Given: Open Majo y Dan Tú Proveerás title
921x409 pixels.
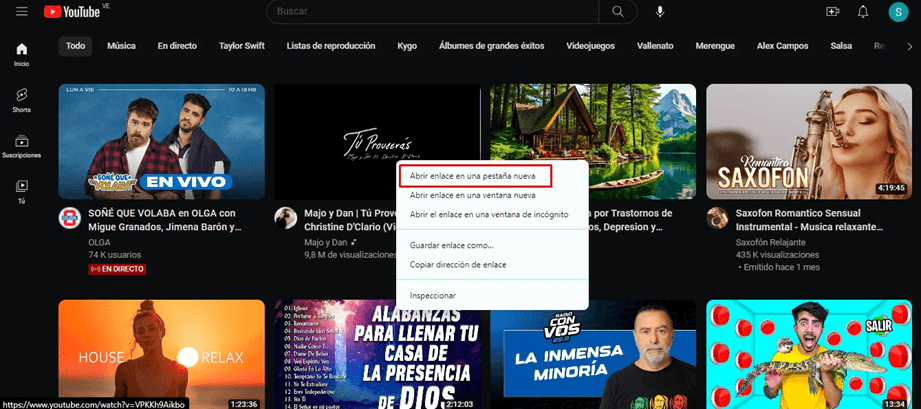Looking at the screenshot, I should pos(350,220).
